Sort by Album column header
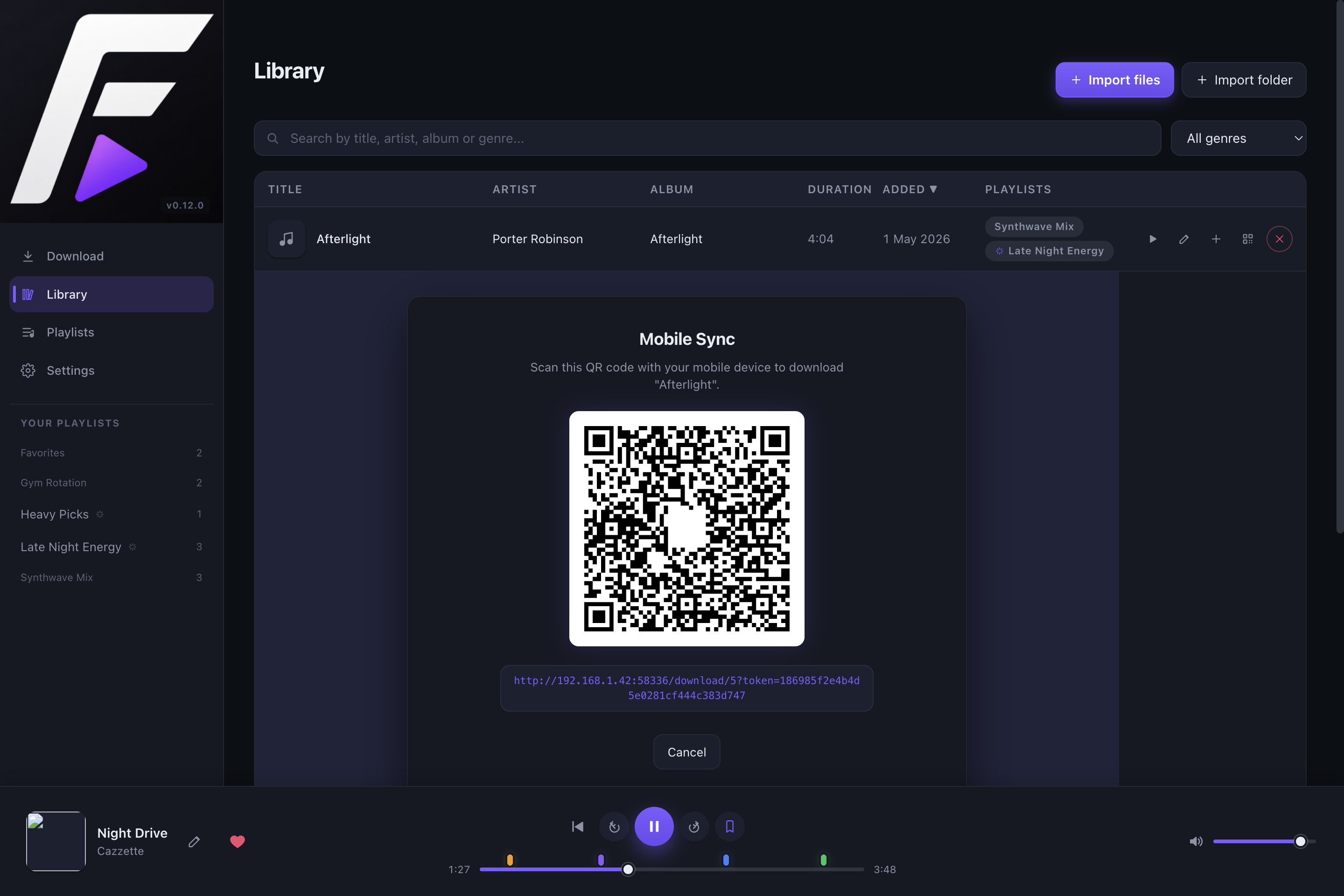Screen dimensions: 1344x896 click(672, 189)
